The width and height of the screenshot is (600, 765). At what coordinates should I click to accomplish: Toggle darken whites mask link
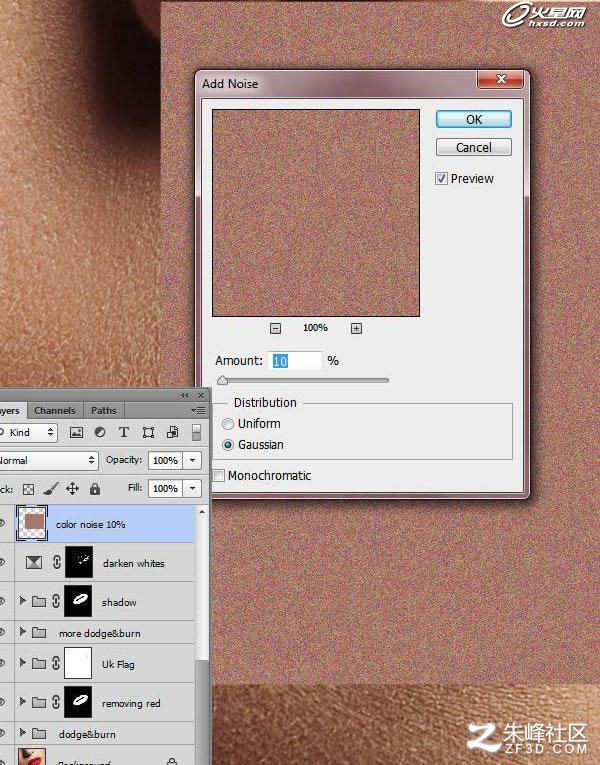pos(57,562)
